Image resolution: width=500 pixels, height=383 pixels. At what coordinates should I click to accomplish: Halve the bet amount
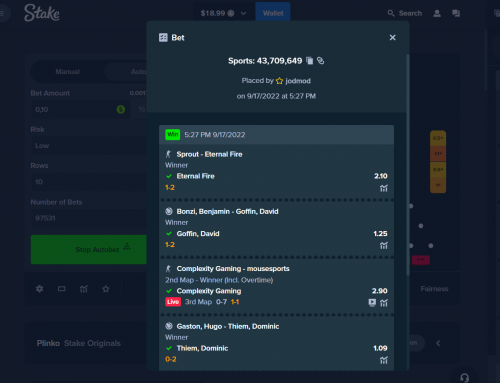pos(141,110)
